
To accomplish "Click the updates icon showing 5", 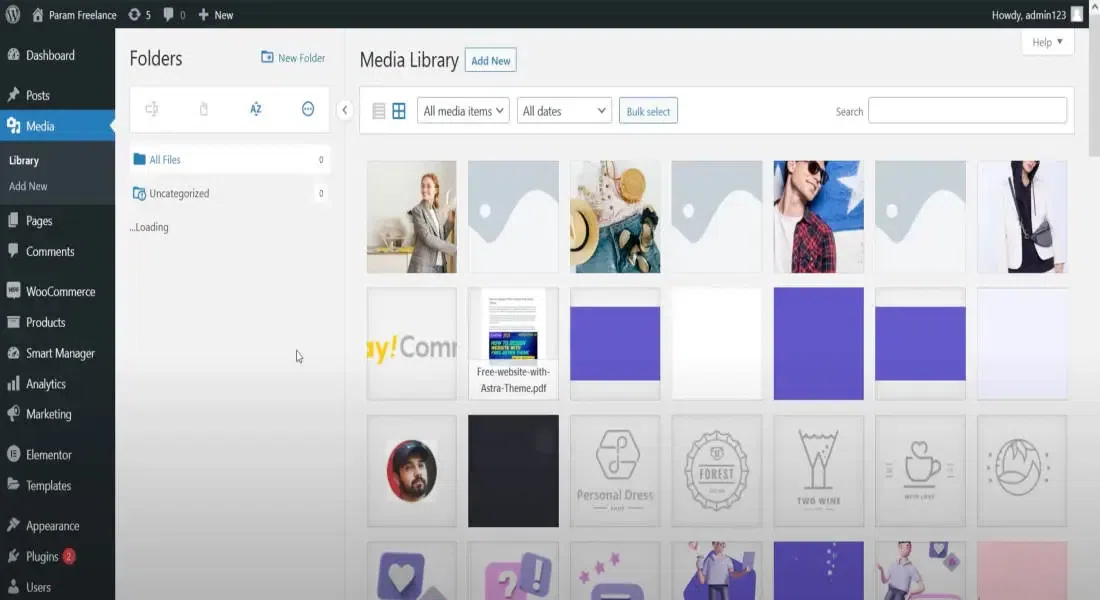I will pos(140,15).
